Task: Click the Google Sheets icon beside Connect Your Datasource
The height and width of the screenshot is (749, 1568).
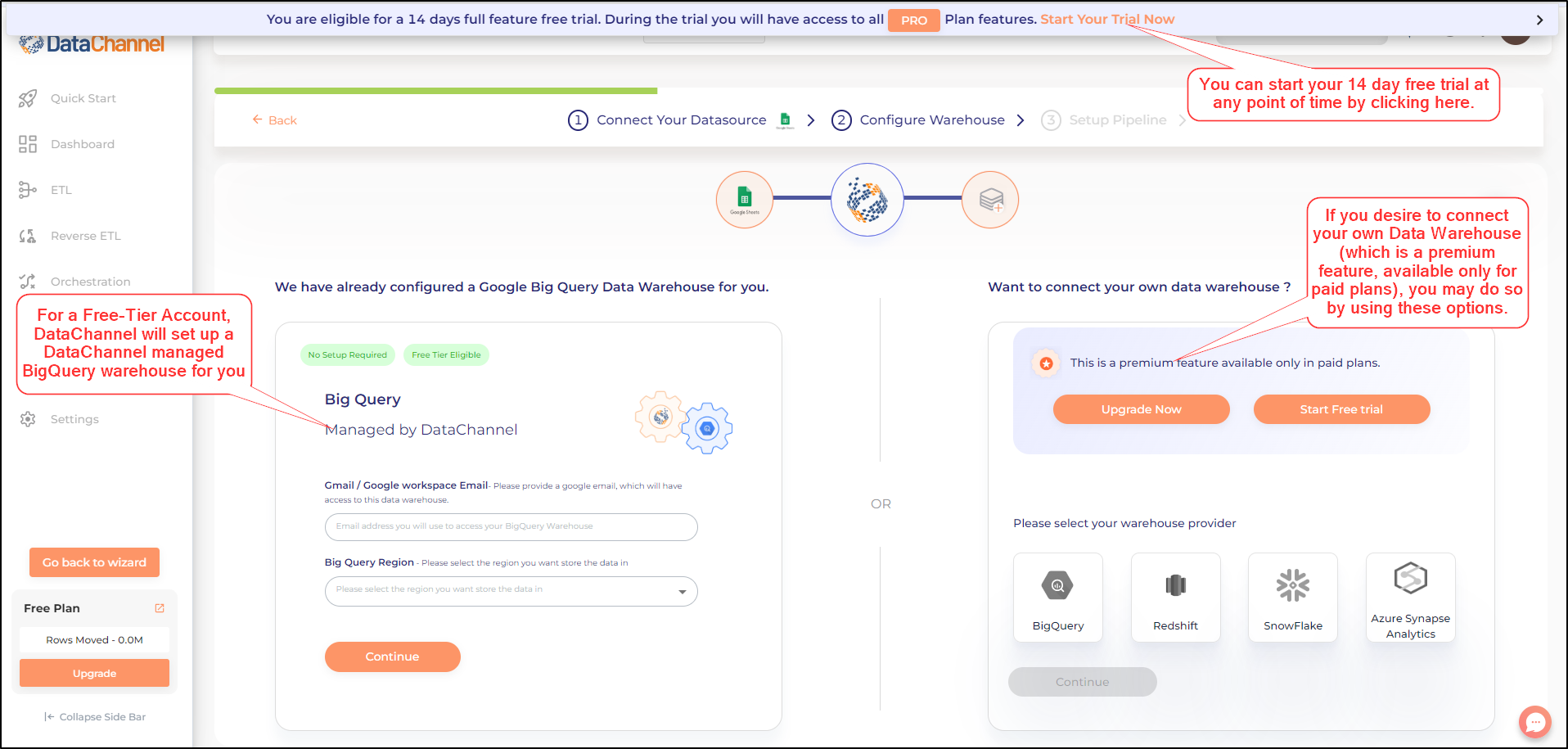Action: pos(785,120)
